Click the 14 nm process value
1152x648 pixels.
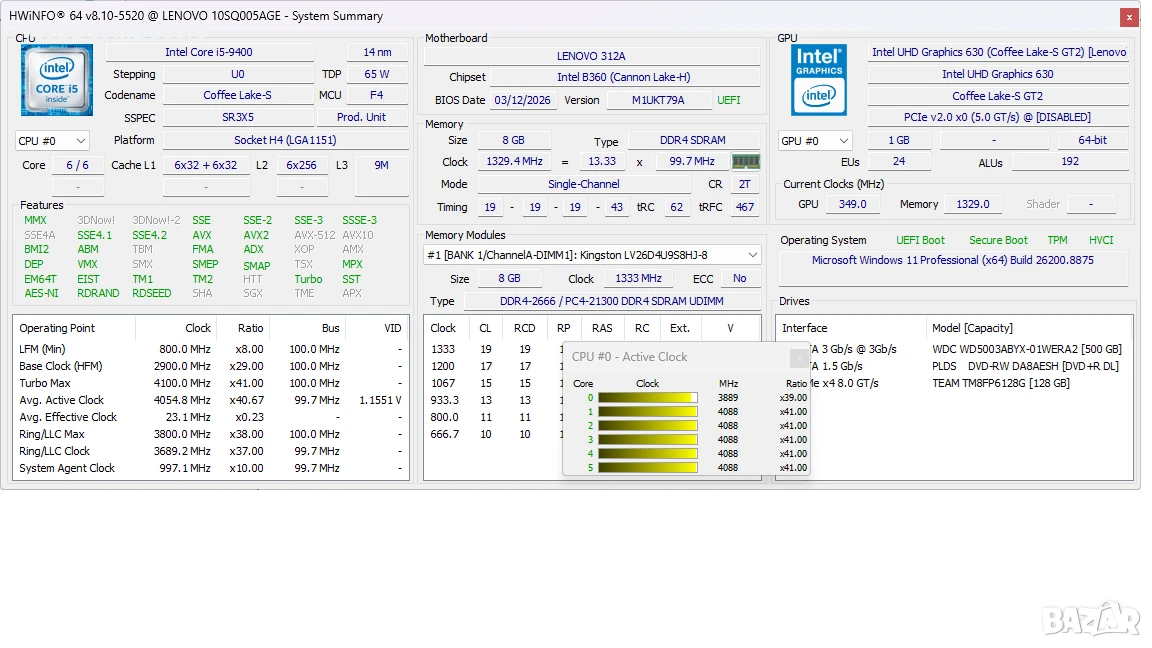pos(377,52)
